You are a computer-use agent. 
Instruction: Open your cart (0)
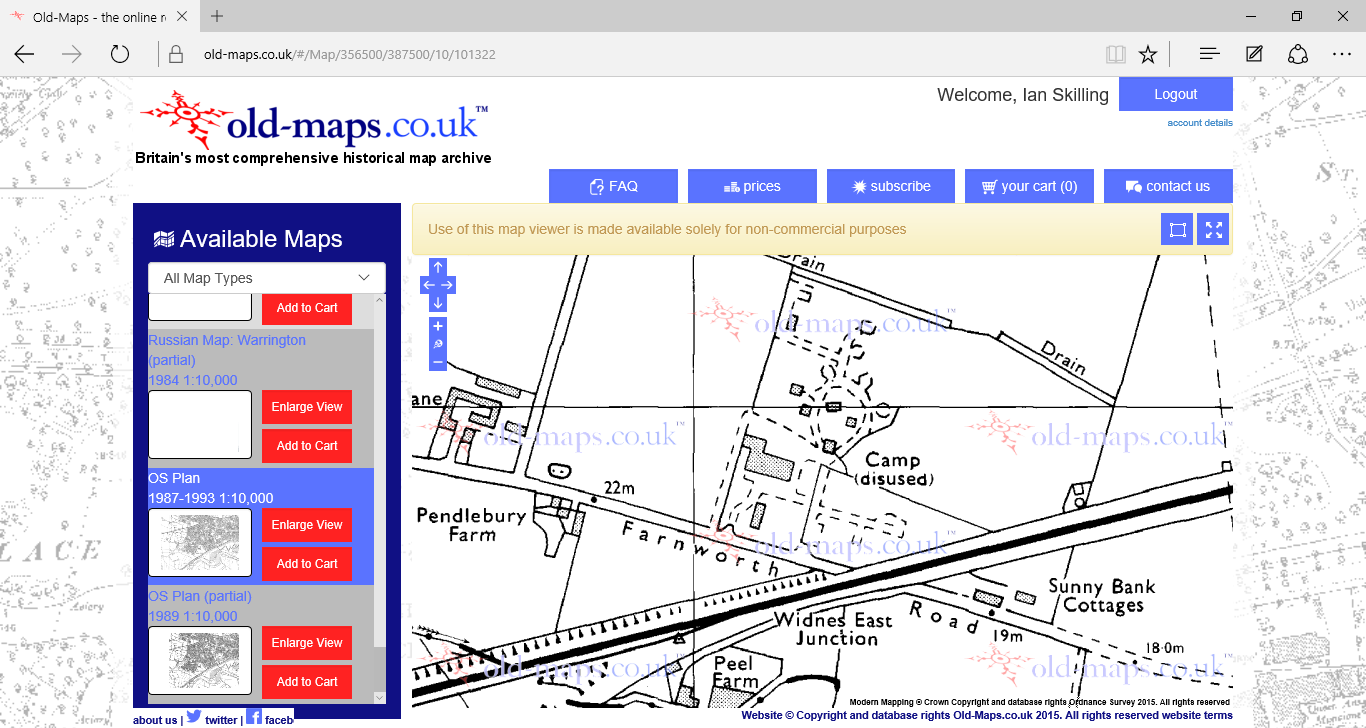pyautogui.click(x=1029, y=186)
